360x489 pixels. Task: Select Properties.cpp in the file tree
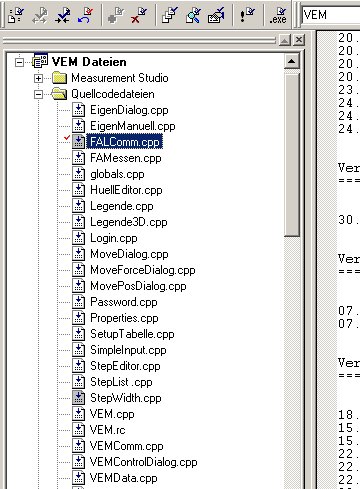tap(124, 318)
